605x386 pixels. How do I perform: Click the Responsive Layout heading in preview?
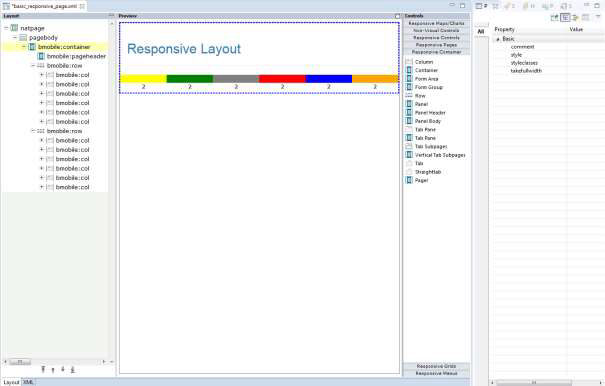click(184, 49)
